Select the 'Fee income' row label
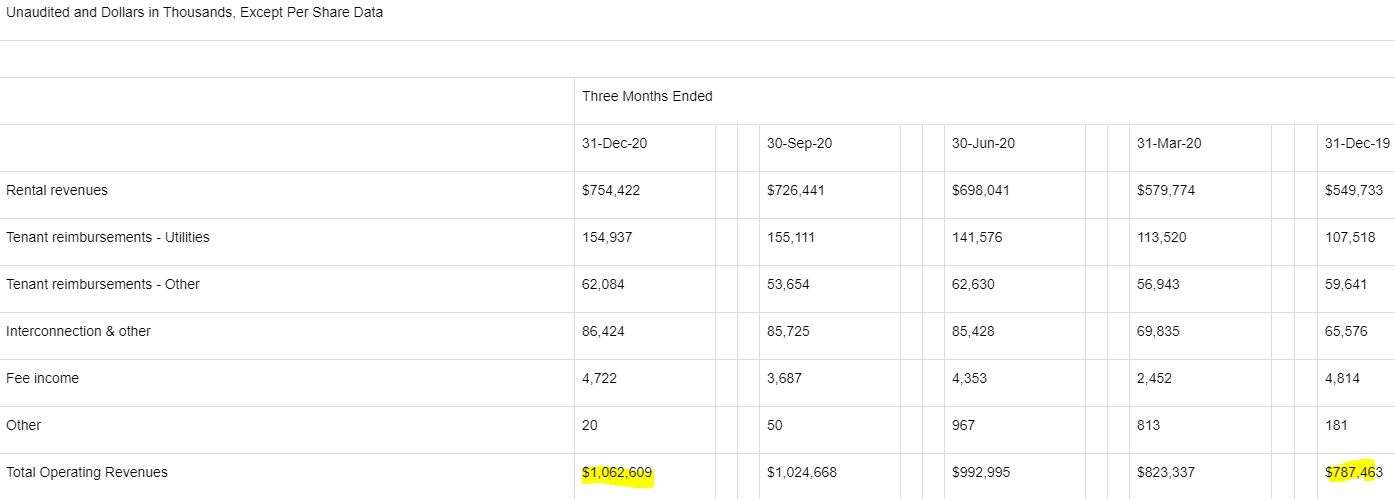This screenshot has height=499, width=1395. click(x=42, y=378)
